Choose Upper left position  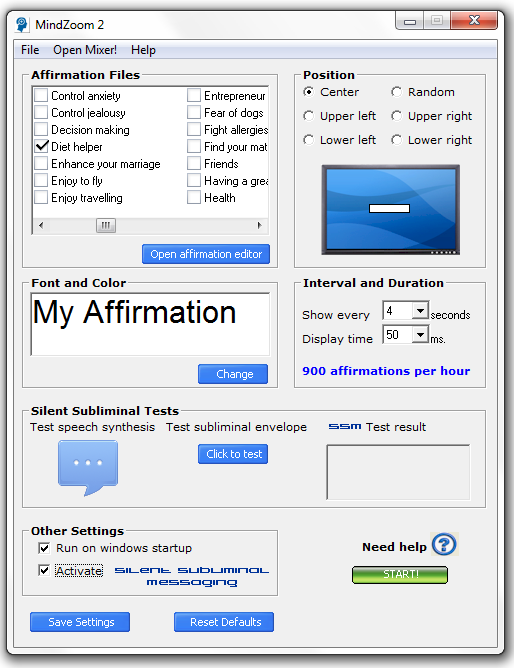point(309,116)
